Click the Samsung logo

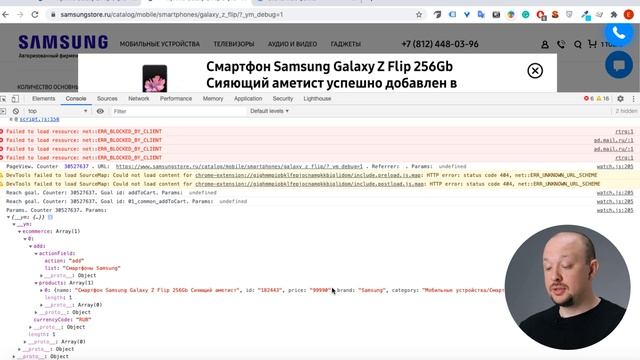coord(63,42)
